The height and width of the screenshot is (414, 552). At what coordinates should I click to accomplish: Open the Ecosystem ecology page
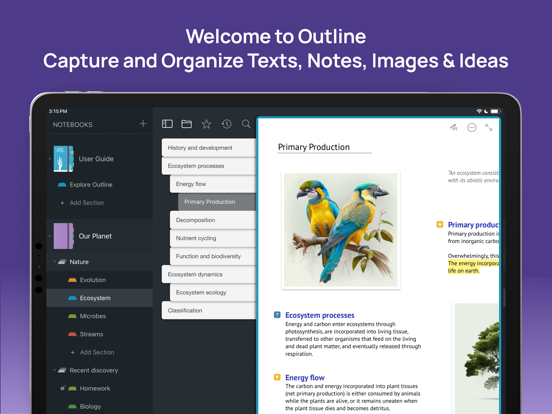213,292
